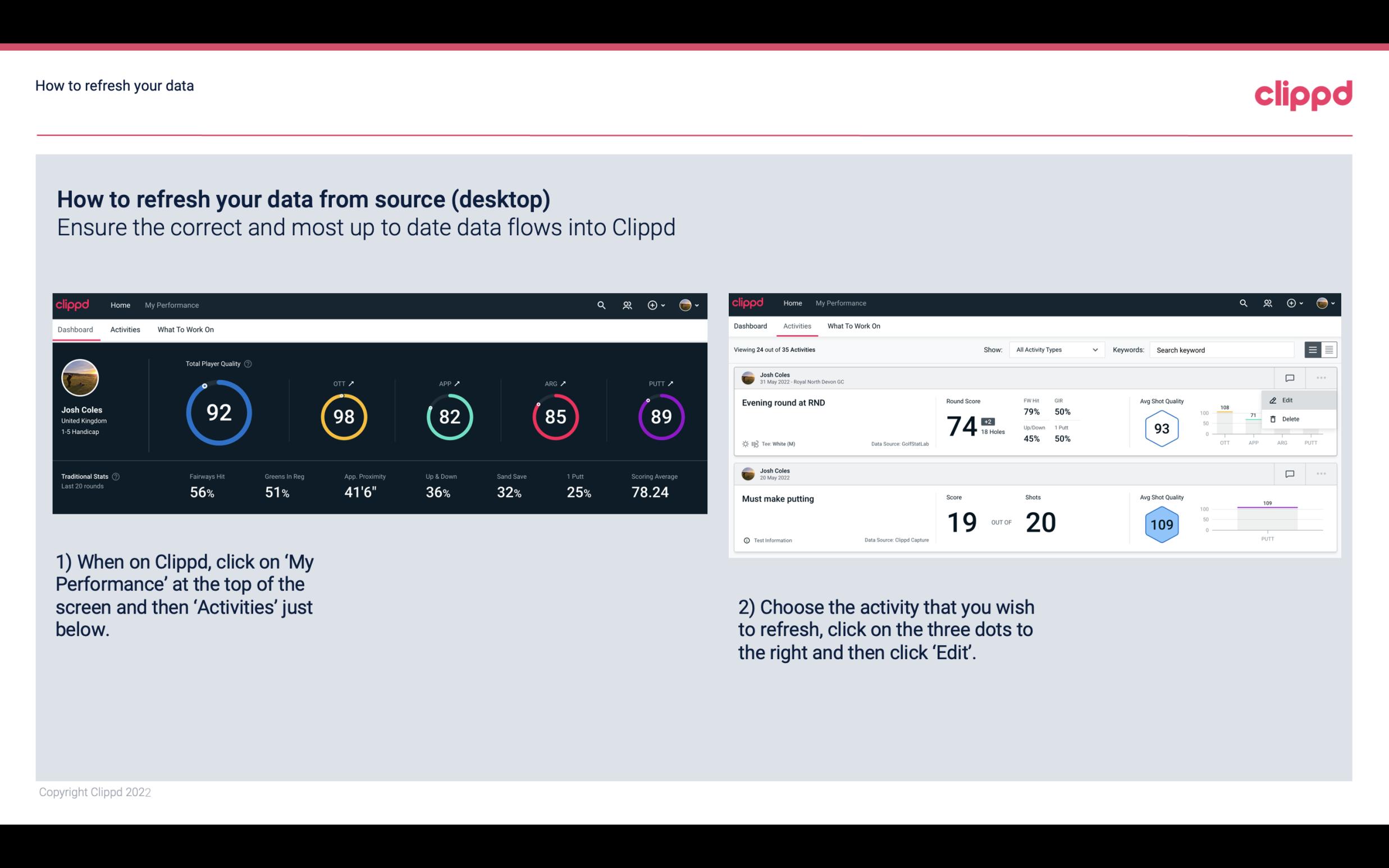Click the search icon on dashboard
Viewport: 1389px width, 868px height.
(x=601, y=304)
